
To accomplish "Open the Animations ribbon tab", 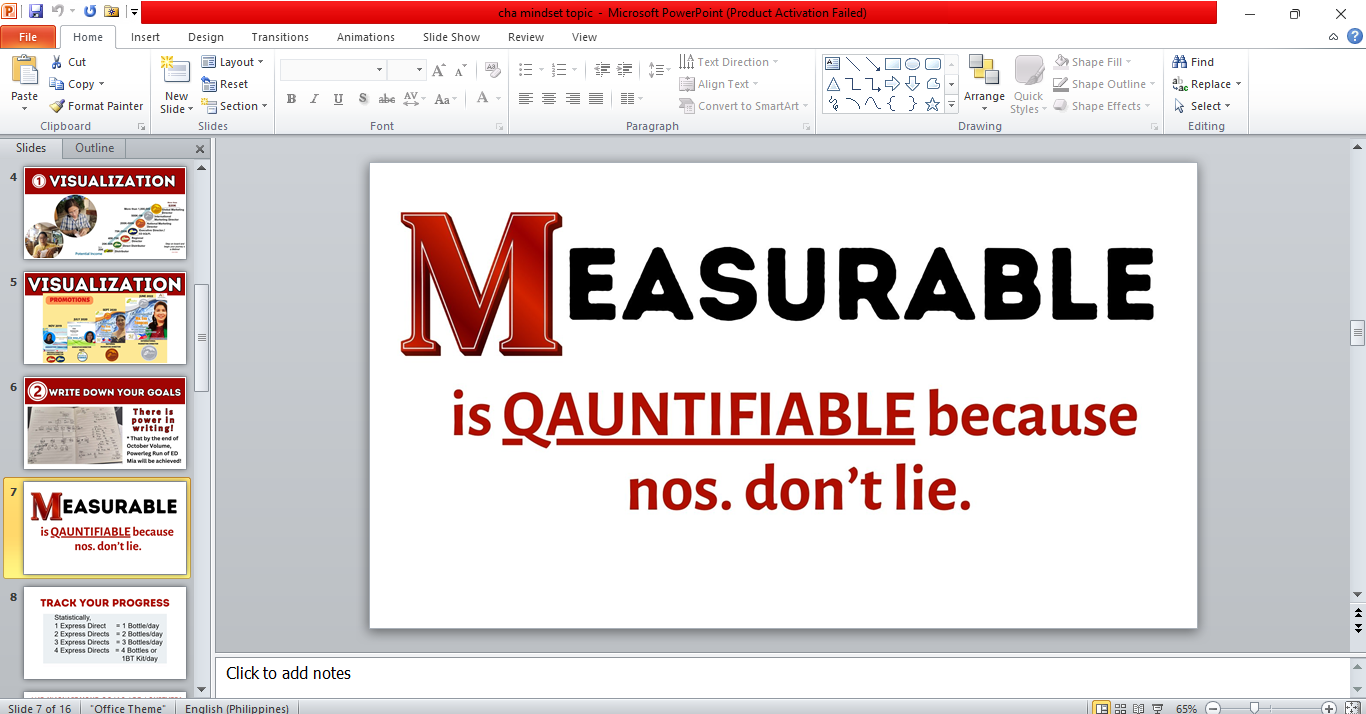I will [x=366, y=37].
